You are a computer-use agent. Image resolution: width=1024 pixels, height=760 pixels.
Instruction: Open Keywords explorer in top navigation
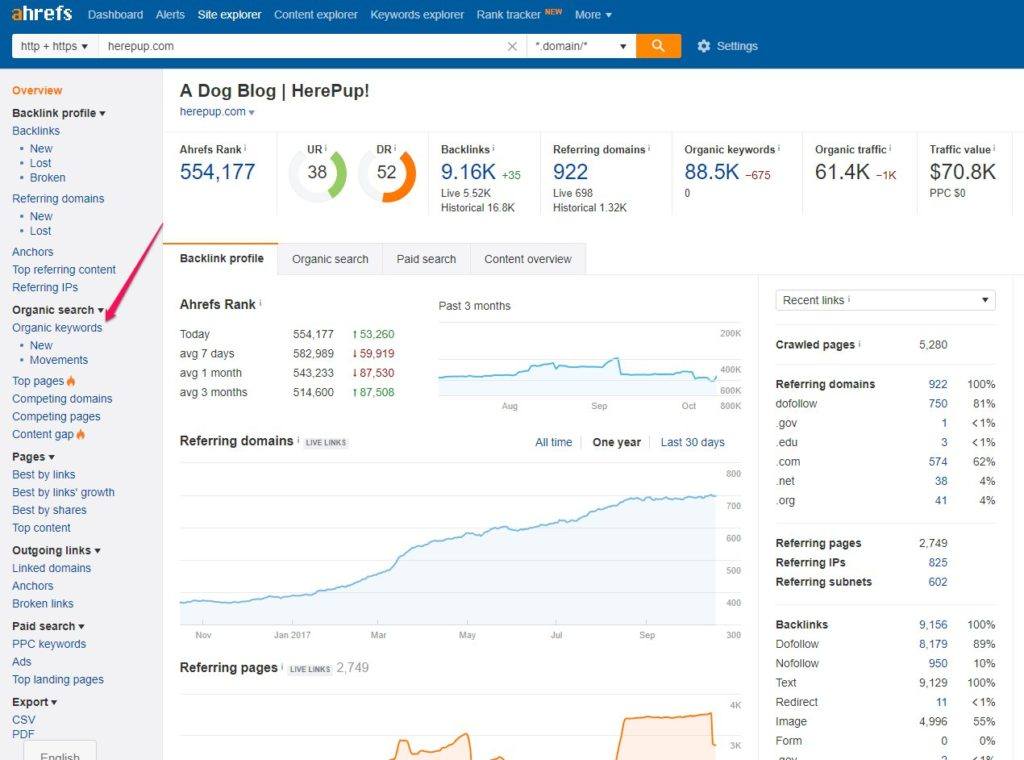coord(417,14)
